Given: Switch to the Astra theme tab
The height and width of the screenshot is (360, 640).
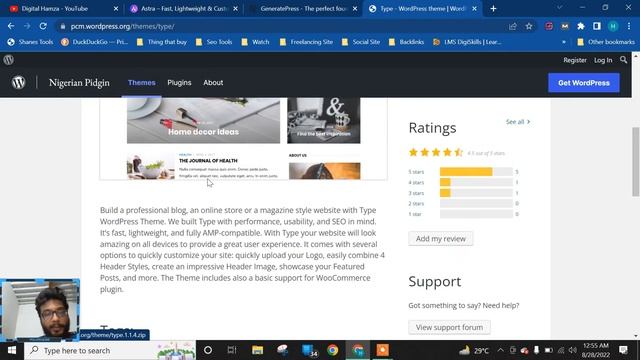Looking at the screenshot, I should coord(184,9).
